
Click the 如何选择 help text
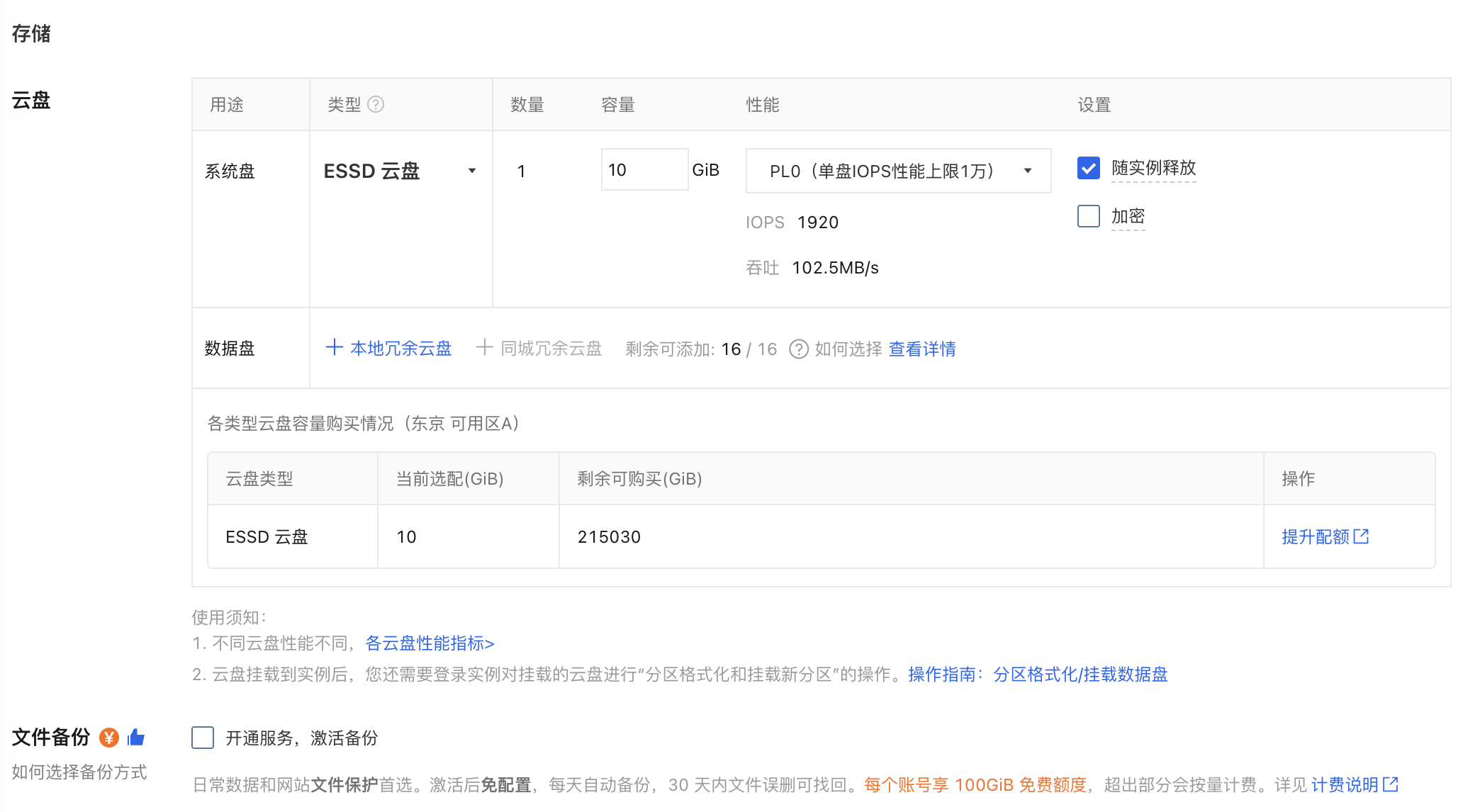[848, 349]
